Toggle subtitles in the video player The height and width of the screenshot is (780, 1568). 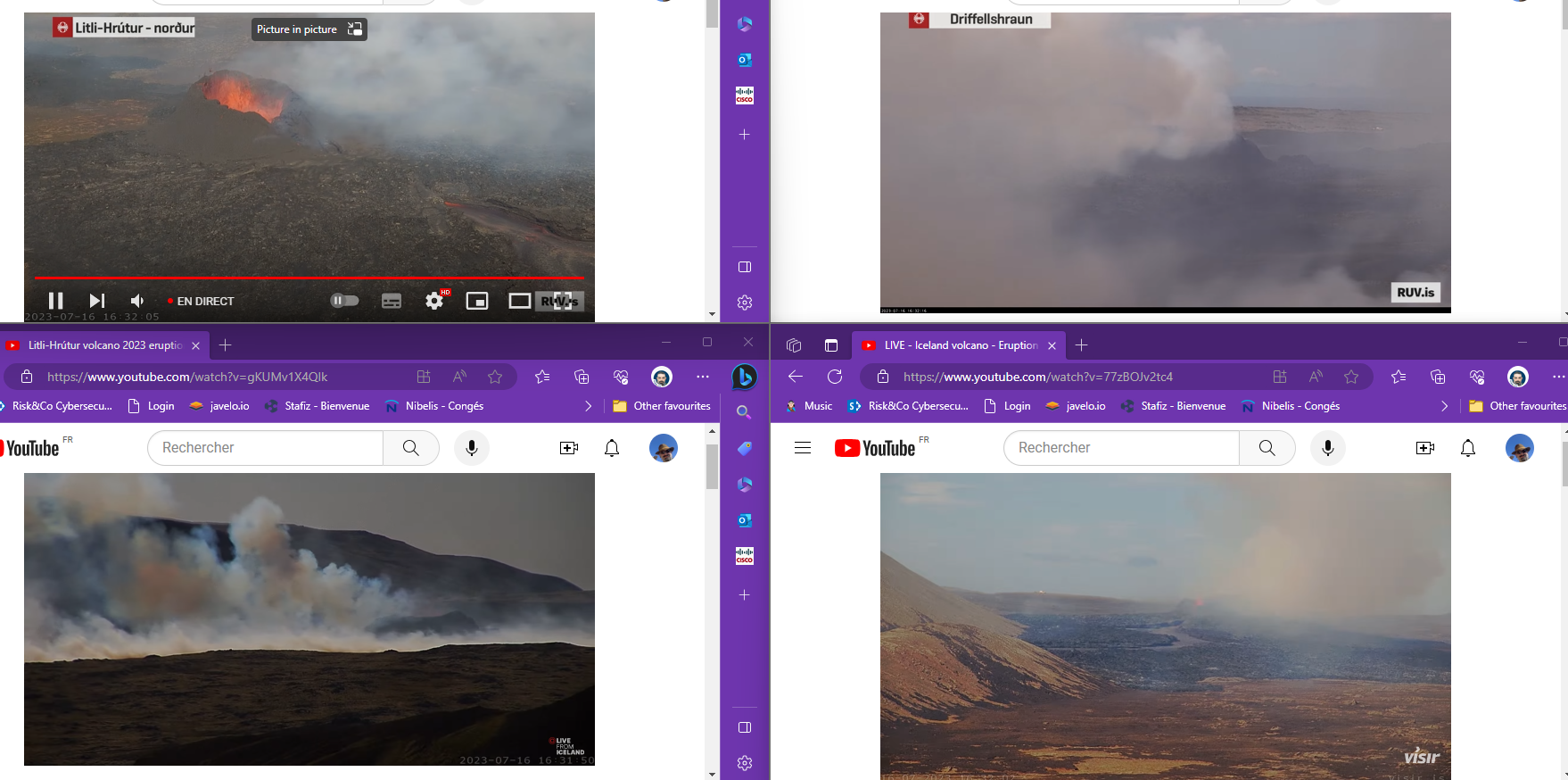pos(392,301)
